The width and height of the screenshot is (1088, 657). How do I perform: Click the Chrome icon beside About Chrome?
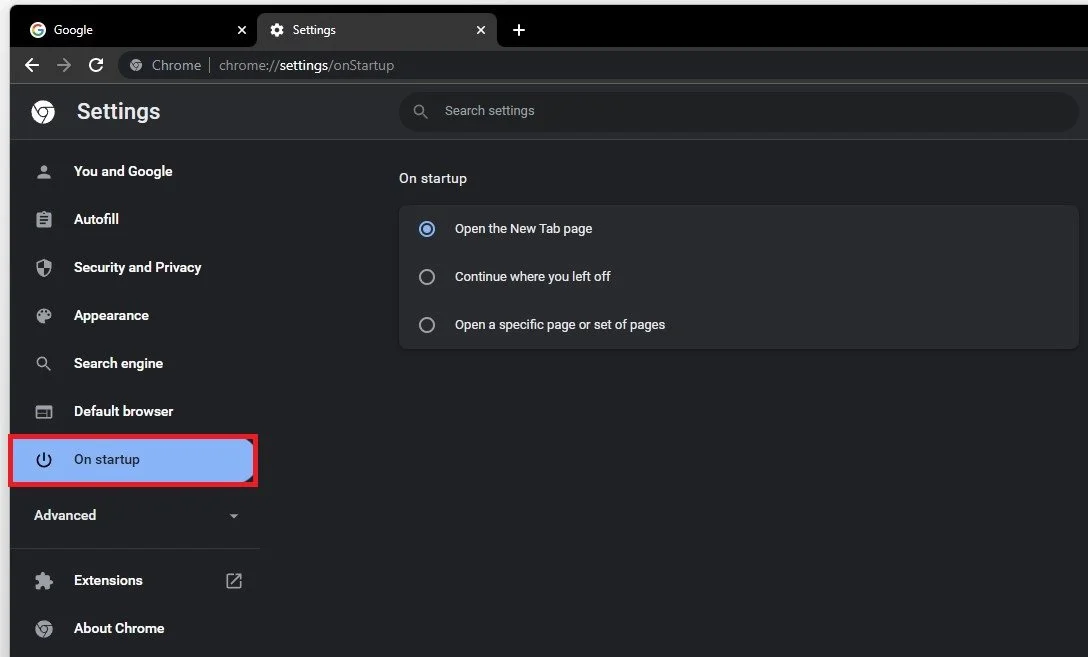pos(44,629)
